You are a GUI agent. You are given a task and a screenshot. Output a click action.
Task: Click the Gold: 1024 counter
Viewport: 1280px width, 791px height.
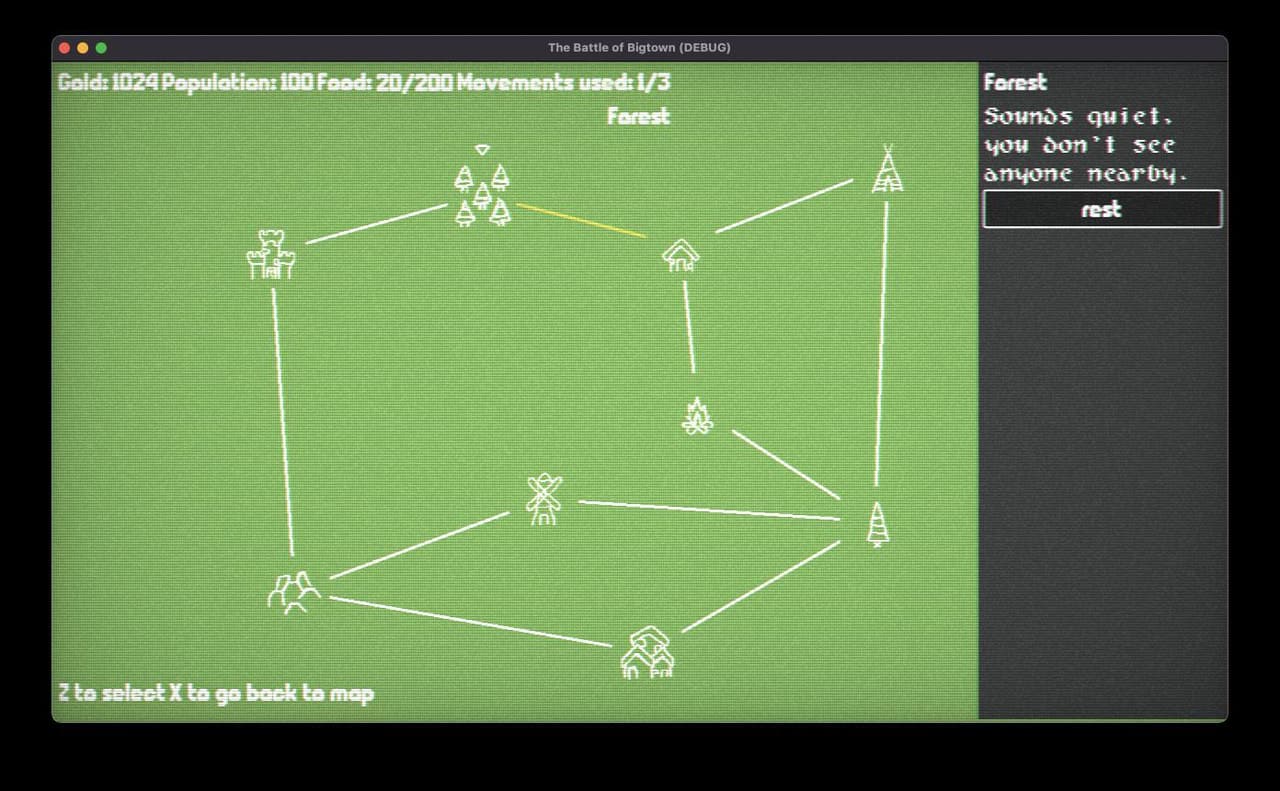tap(108, 82)
